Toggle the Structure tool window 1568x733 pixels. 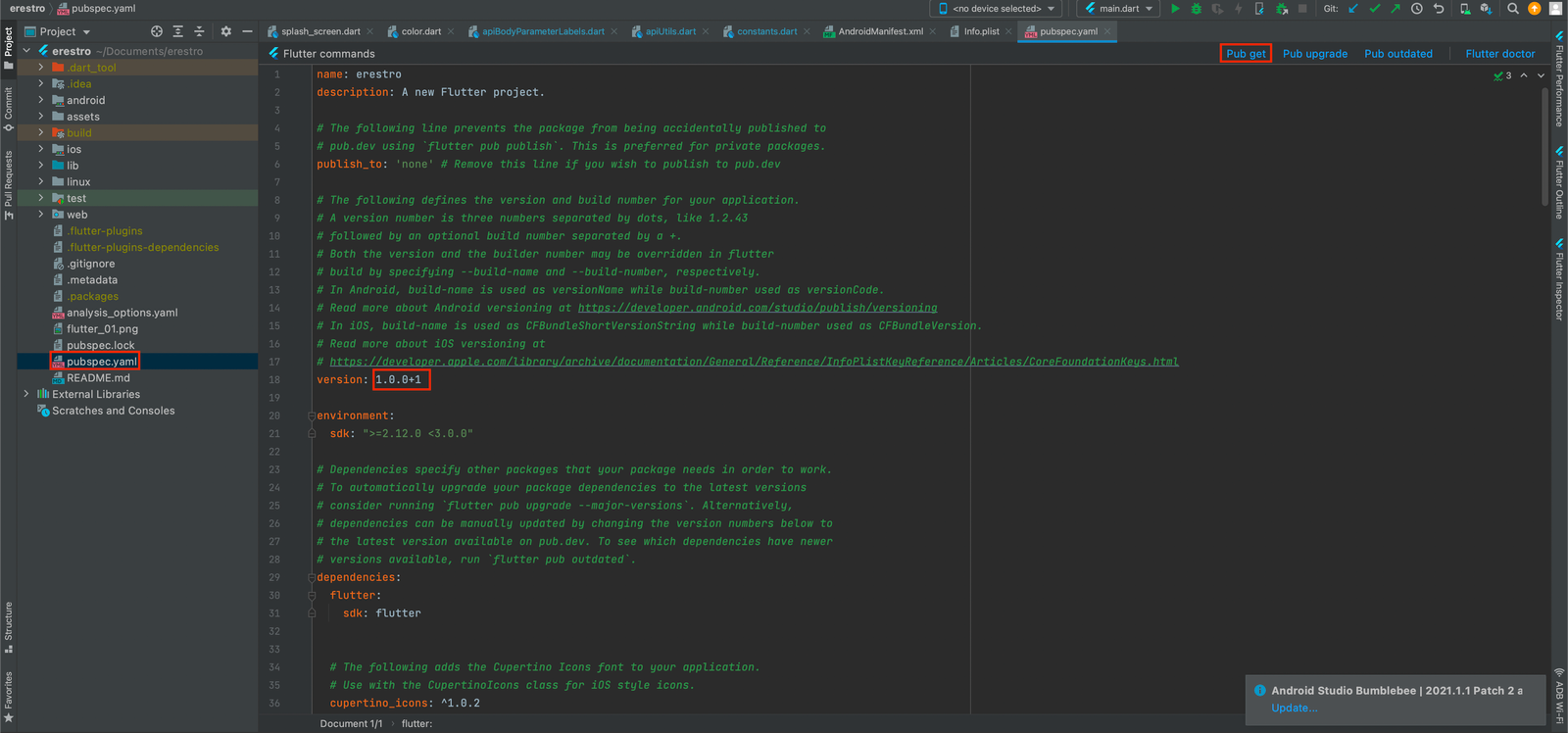click(9, 626)
